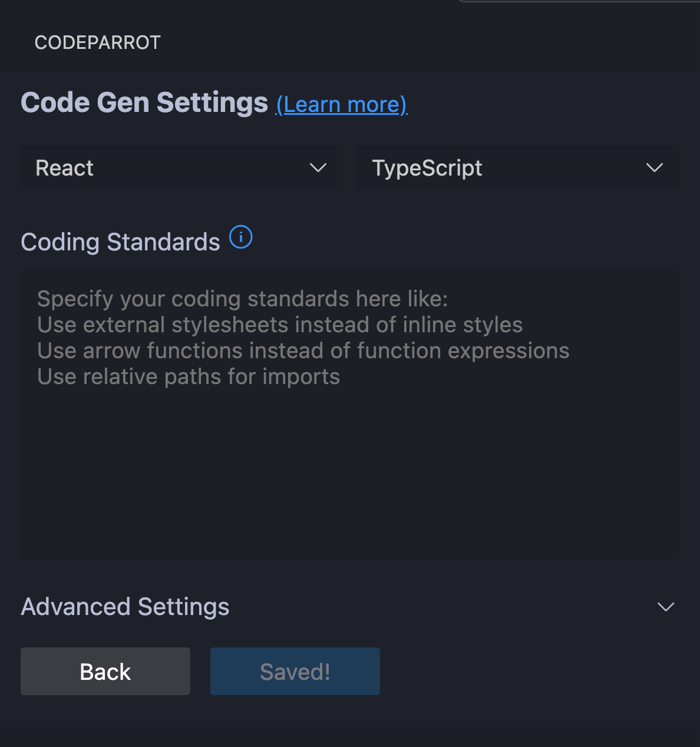Open the TypeScript language dropdown
The height and width of the screenshot is (747, 700).
coord(518,168)
